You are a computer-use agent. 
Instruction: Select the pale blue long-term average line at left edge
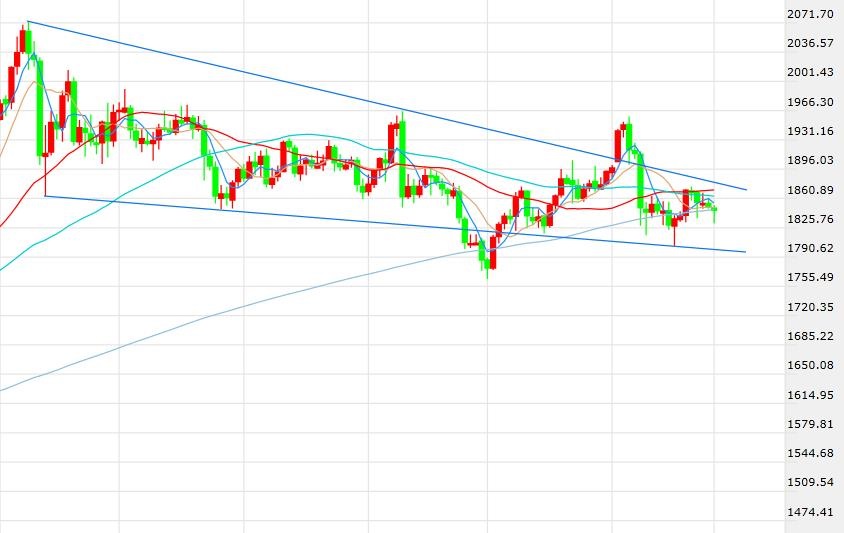pos(3,389)
